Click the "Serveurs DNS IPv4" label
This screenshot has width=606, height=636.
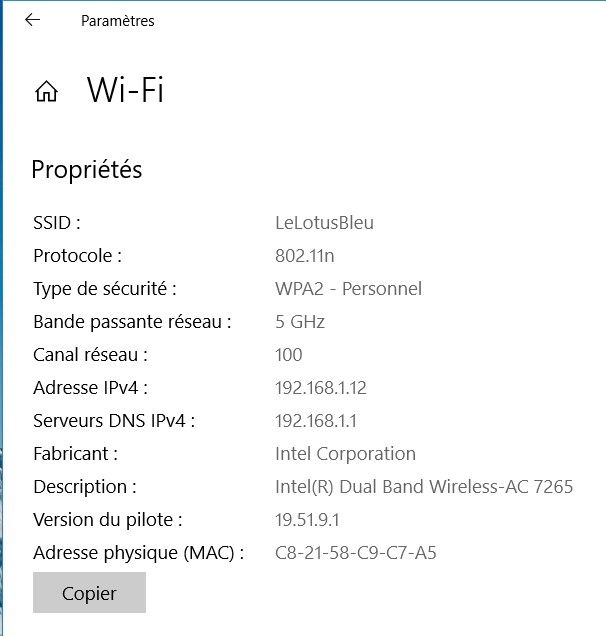114,420
